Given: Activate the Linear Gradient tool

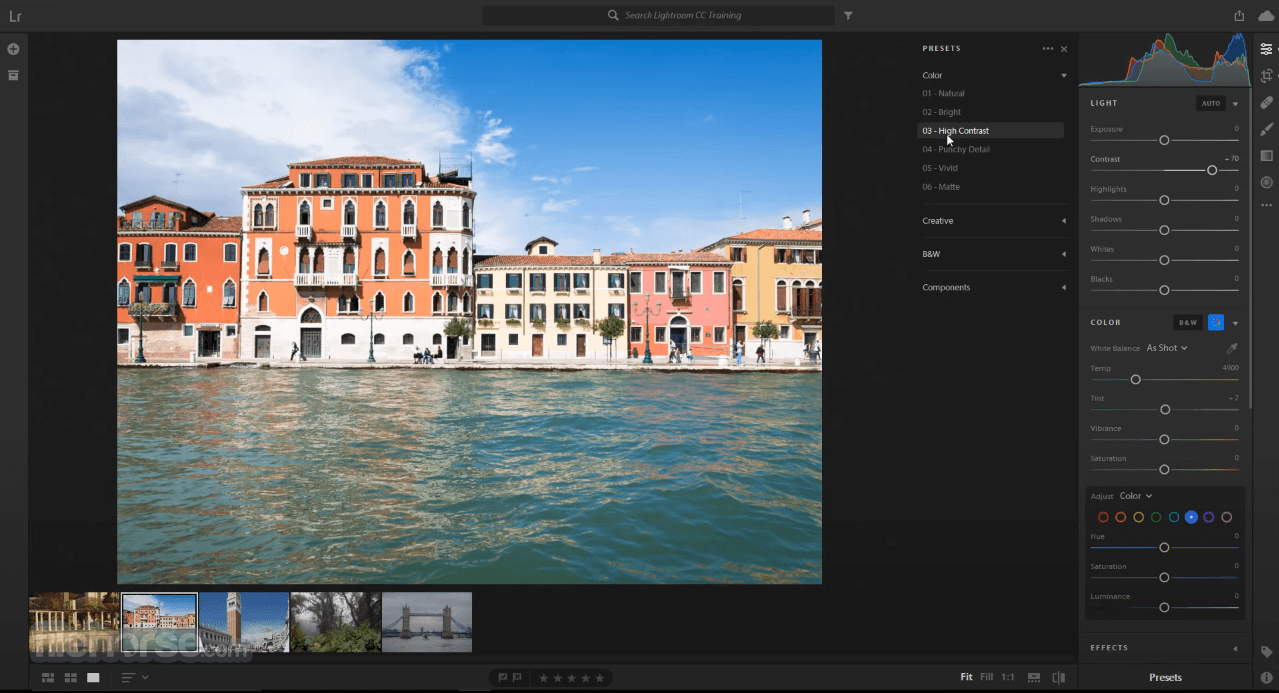Looking at the screenshot, I should 1266,156.
